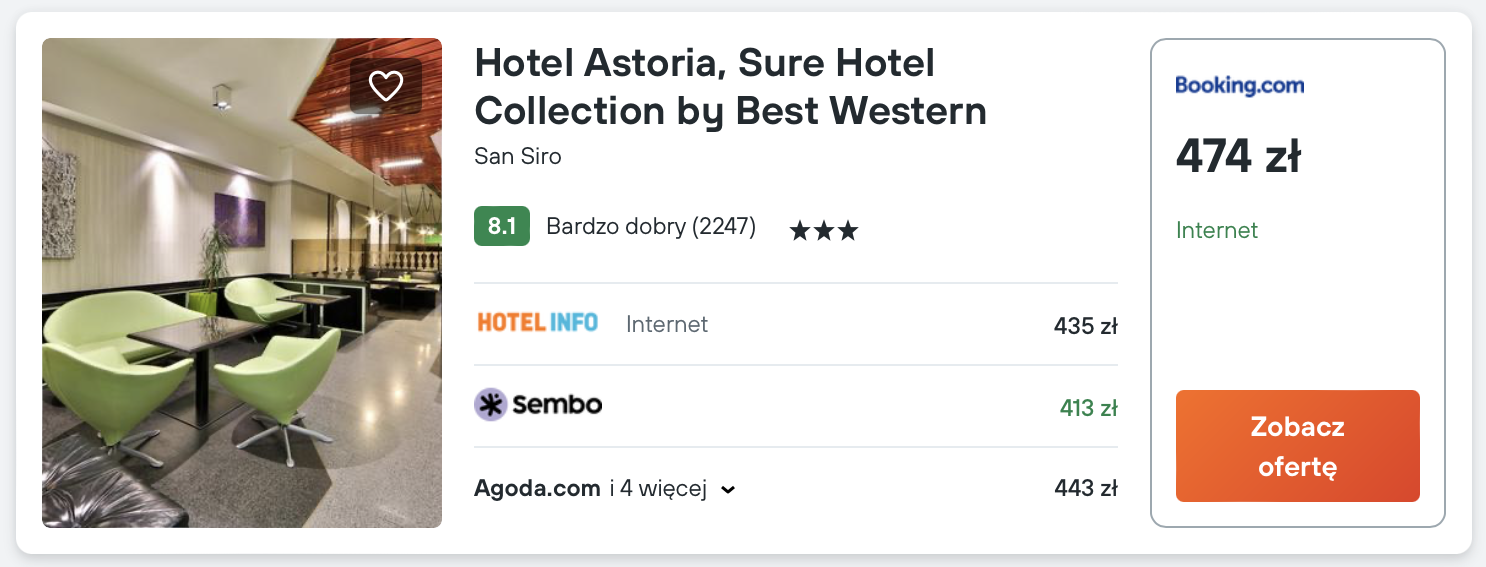Click the green 8.1 rating badge
Viewport: 1486px width, 567px height.
pyautogui.click(x=501, y=227)
